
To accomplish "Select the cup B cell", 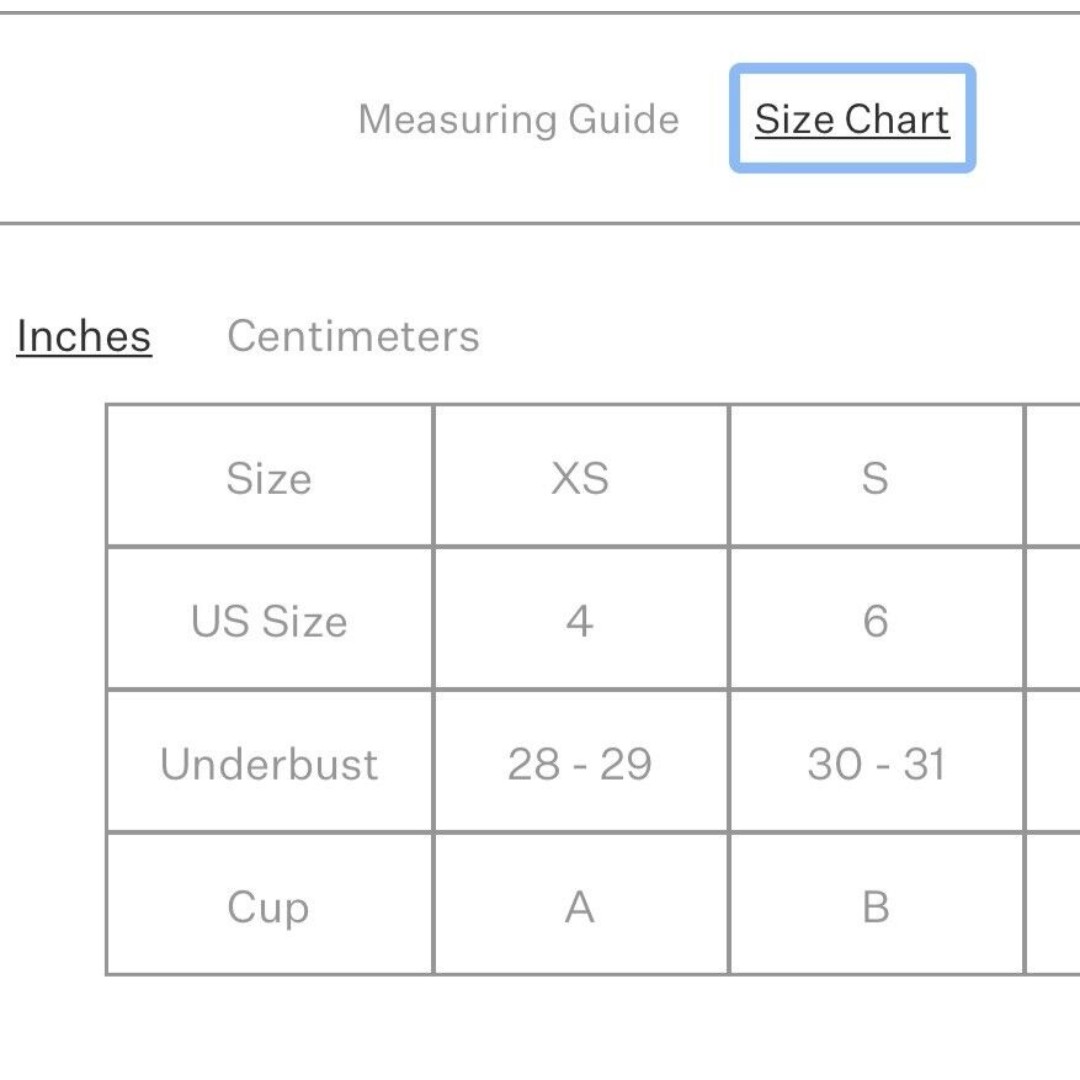I will click(876, 904).
